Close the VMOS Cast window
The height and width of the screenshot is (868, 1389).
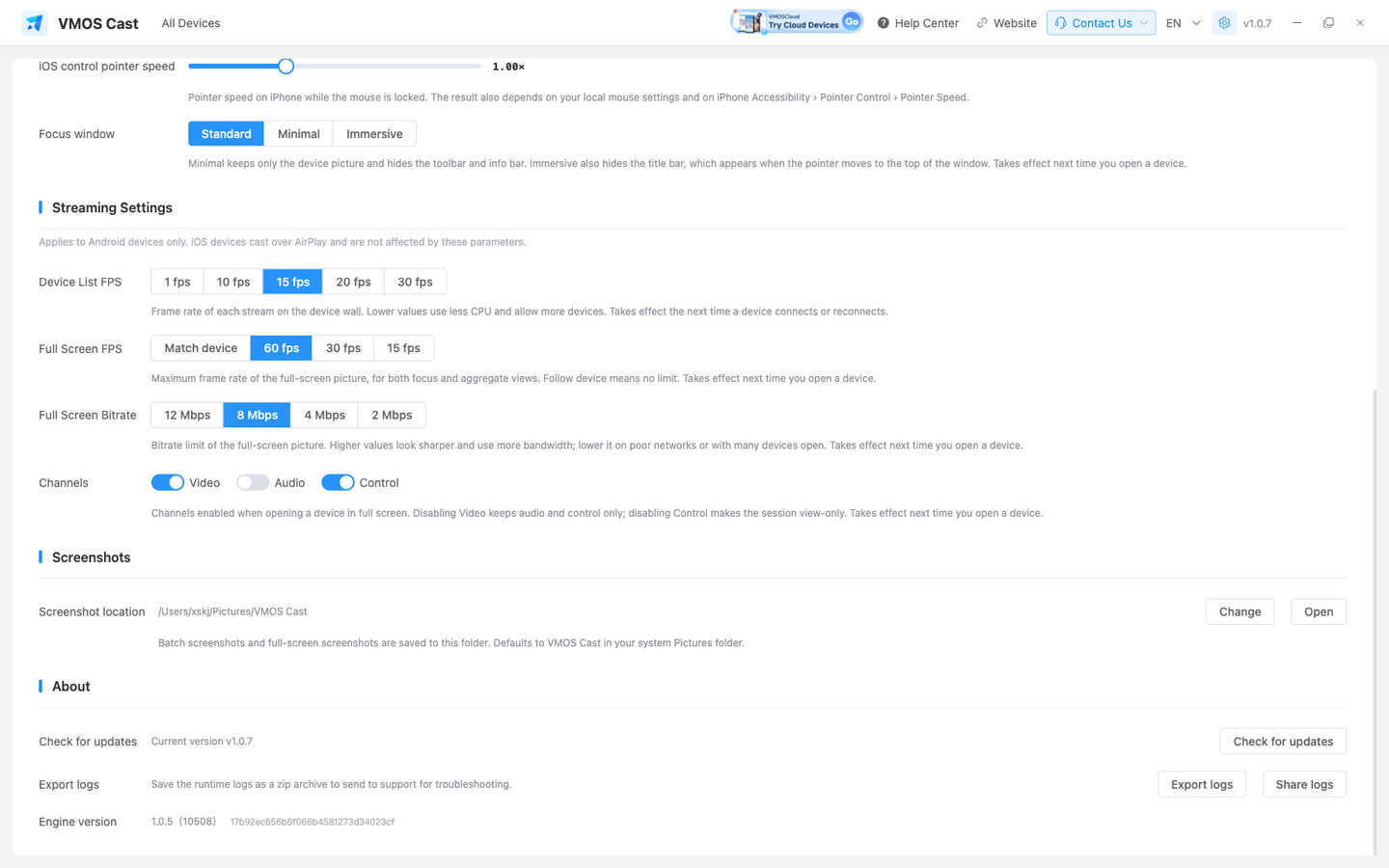1360,23
